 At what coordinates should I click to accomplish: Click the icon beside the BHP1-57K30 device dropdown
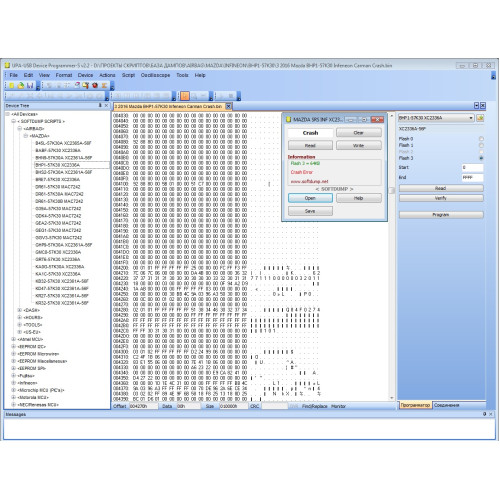click(x=480, y=118)
